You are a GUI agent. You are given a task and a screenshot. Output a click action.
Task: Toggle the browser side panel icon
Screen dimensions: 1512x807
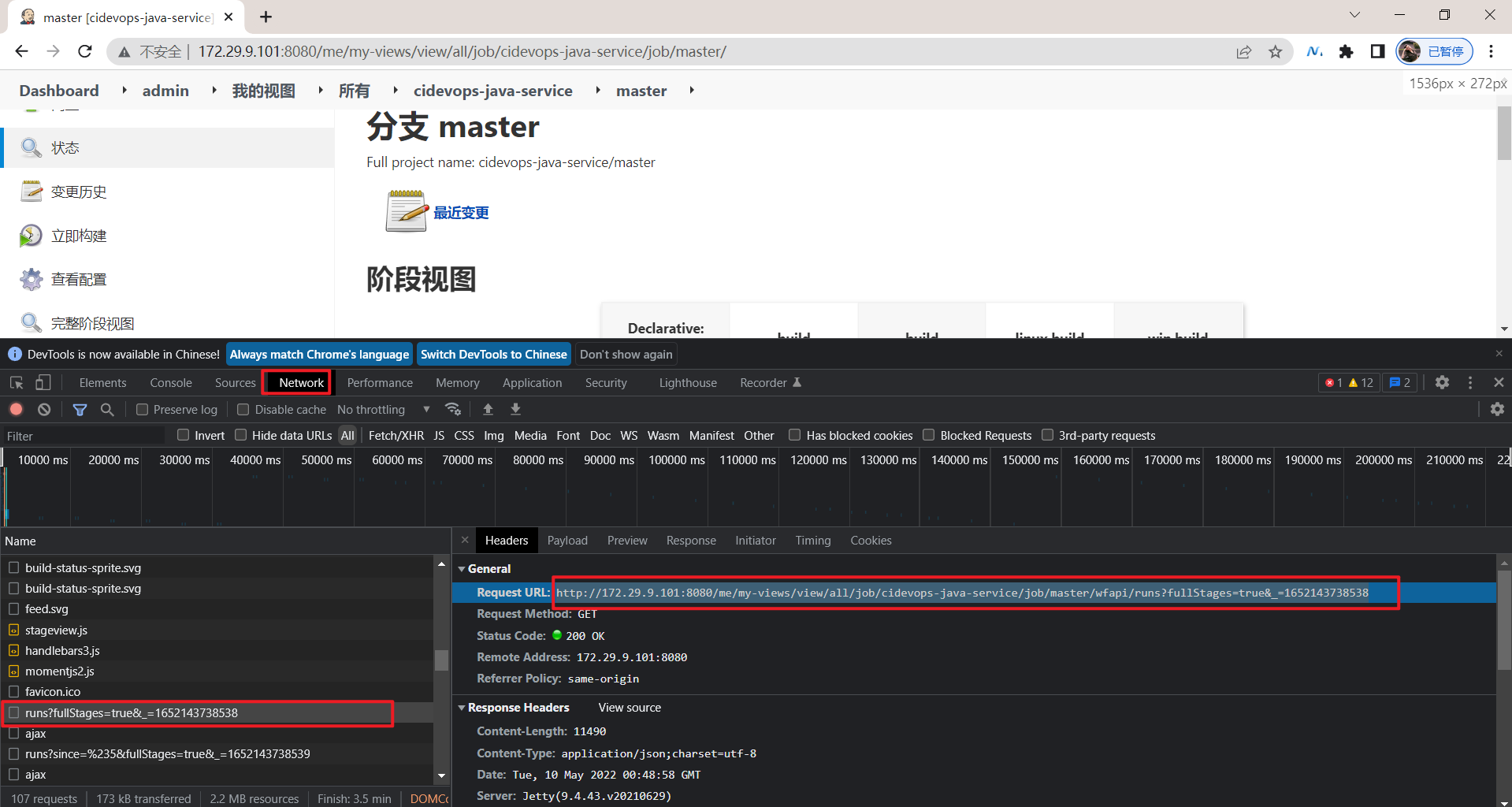pos(1377,51)
